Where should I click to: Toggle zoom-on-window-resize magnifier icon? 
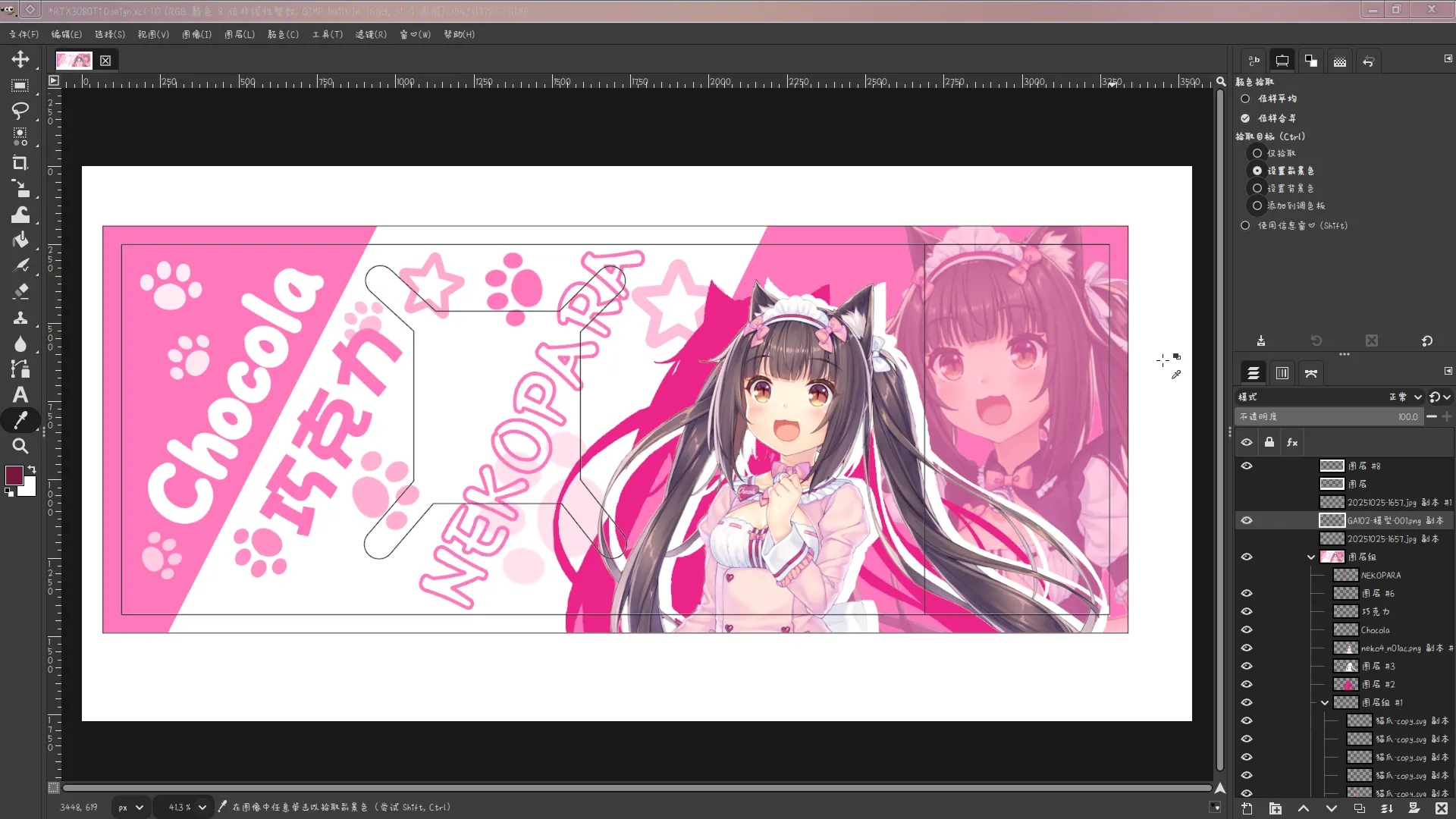pyautogui.click(x=1221, y=81)
